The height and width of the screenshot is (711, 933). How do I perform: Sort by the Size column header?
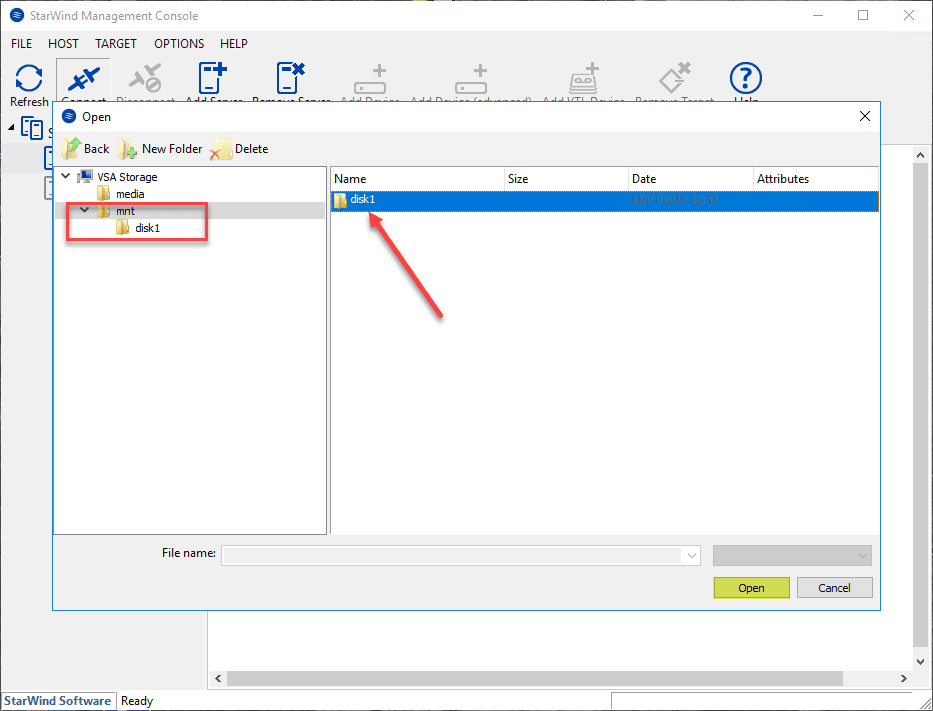566,178
